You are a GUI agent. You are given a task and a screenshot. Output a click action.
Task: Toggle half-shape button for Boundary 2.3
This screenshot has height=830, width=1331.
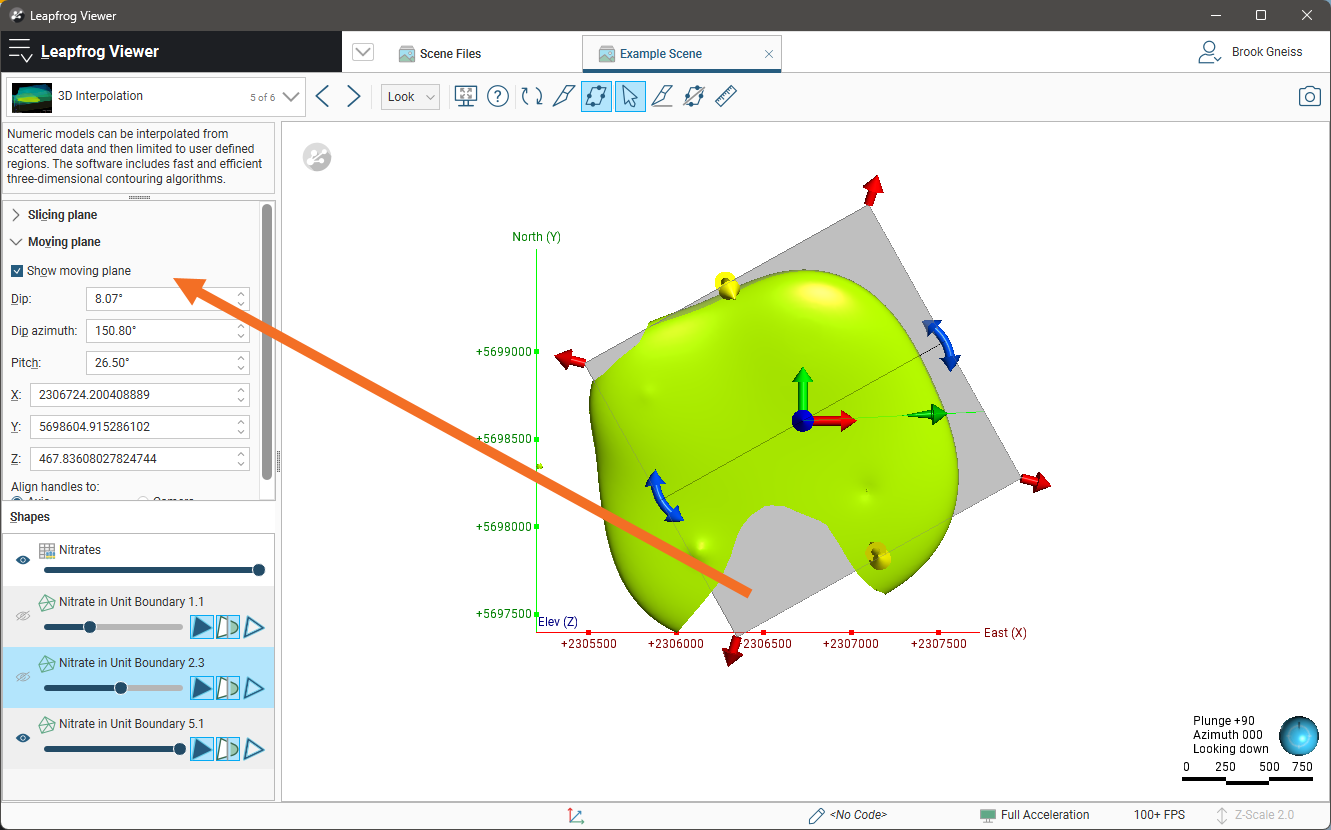(228, 688)
